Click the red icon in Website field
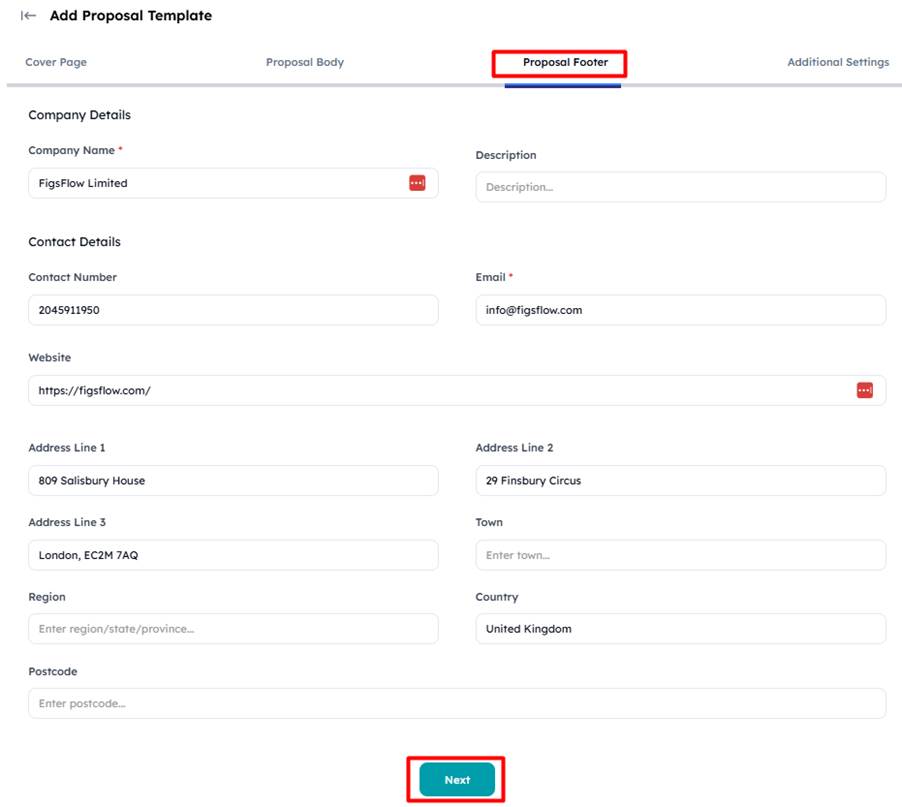This screenshot has height=807, width=902. [x=865, y=390]
